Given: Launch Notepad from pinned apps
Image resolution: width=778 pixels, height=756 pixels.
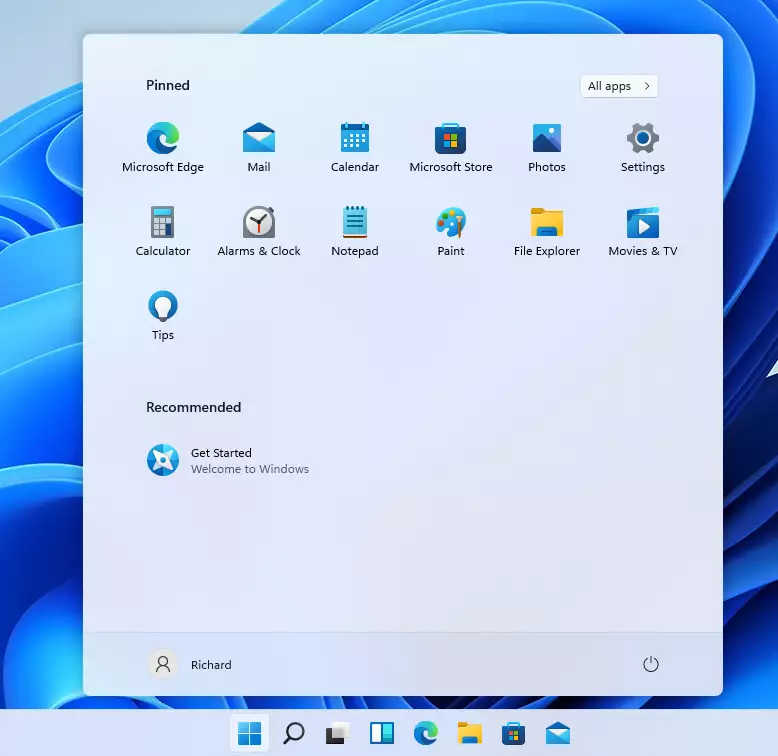Looking at the screenshot, I should click(x=355, y=231).
